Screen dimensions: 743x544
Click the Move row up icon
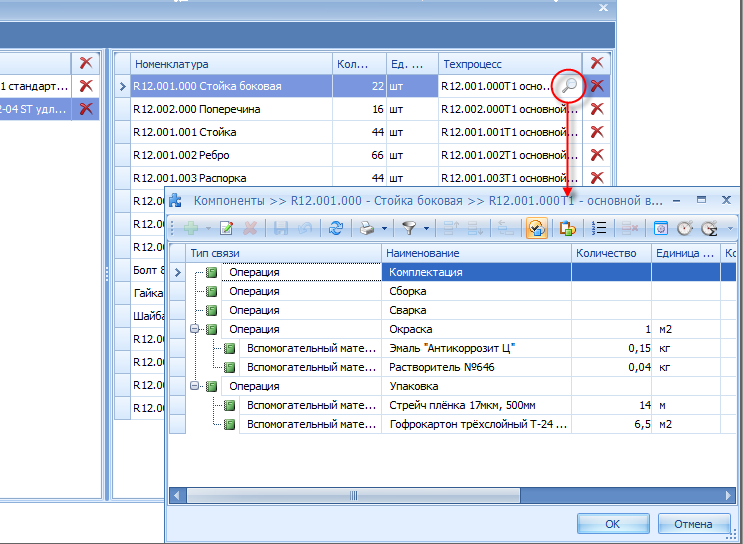click(x=451, y=228)
